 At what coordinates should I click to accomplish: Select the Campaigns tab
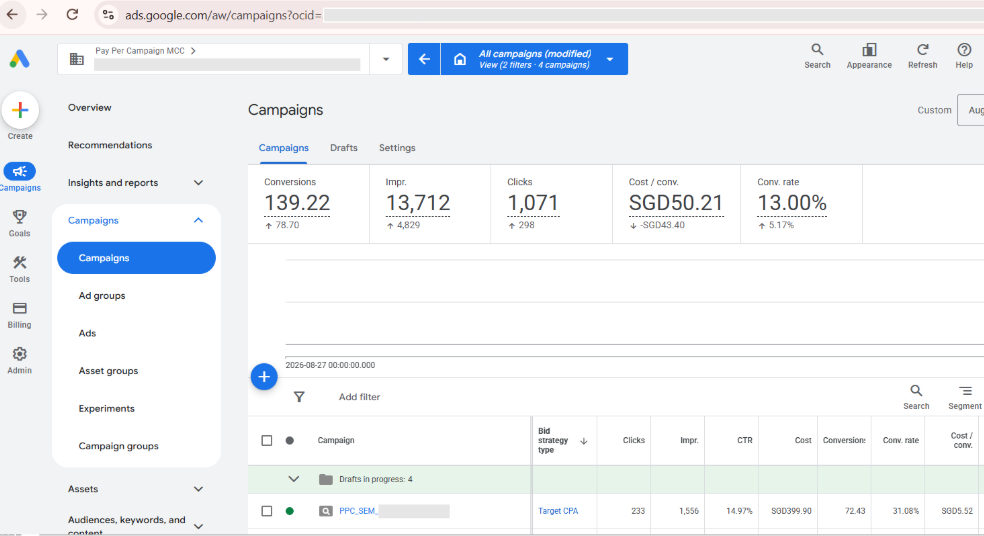284,148
